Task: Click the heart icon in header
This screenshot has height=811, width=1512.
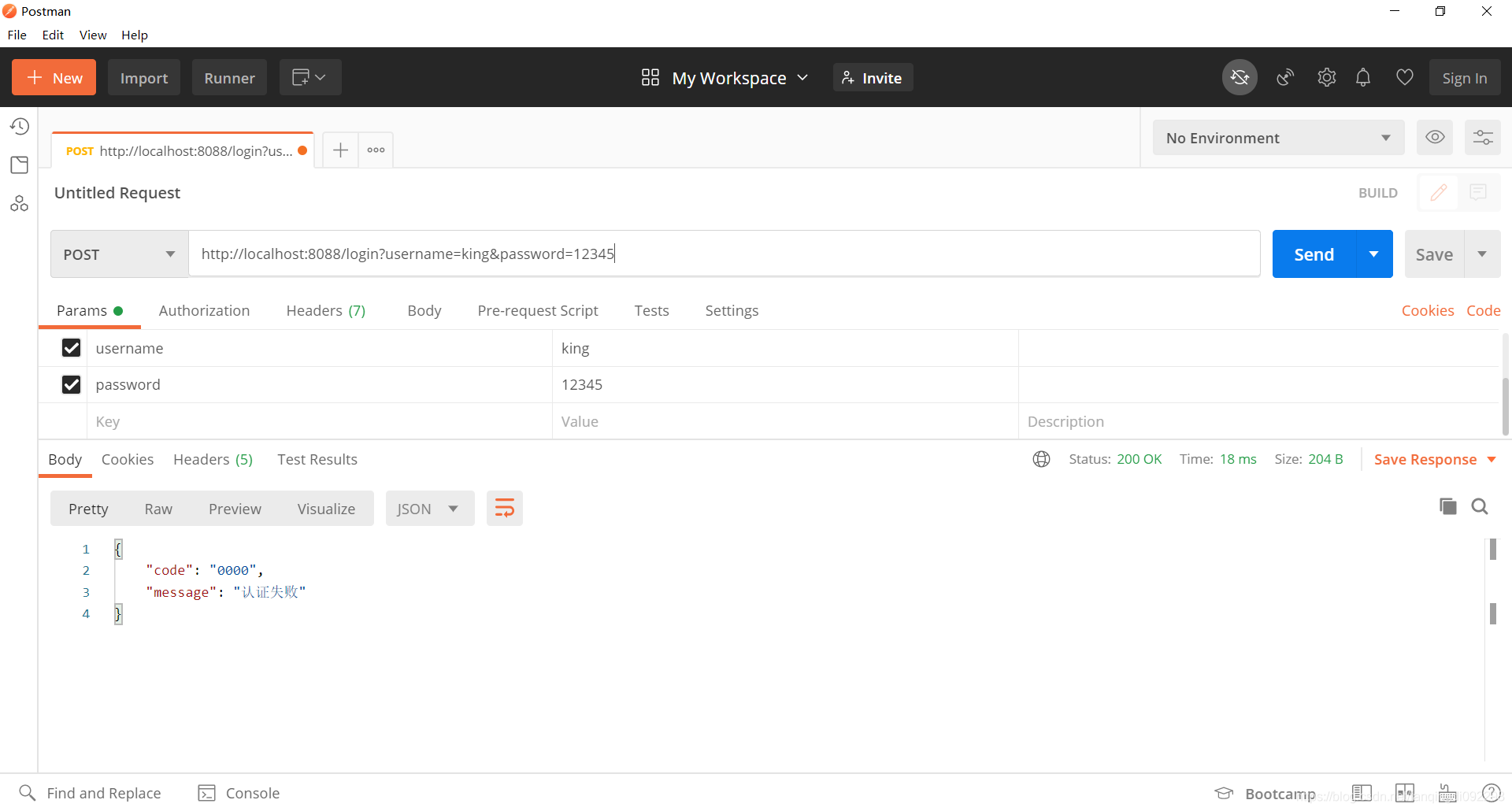Action: point(1405,77)
